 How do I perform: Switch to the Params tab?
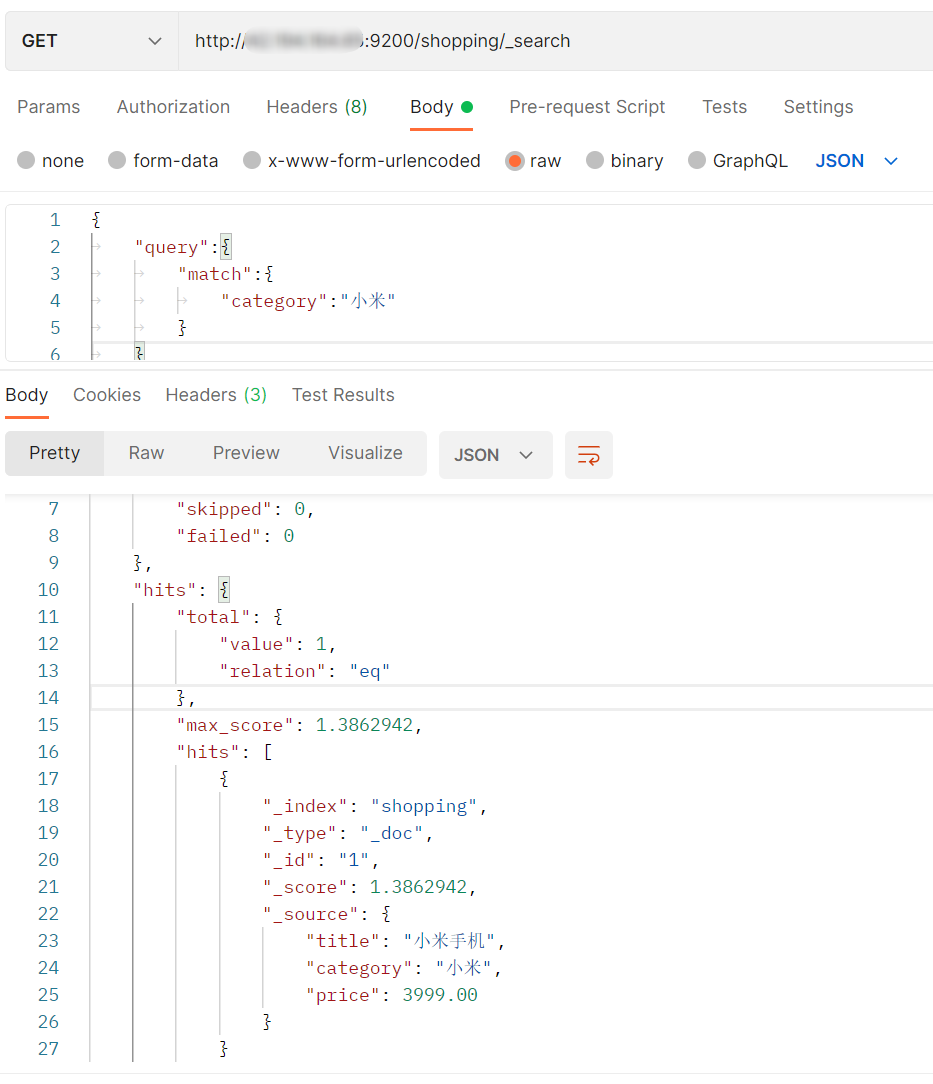pos(48,107)
